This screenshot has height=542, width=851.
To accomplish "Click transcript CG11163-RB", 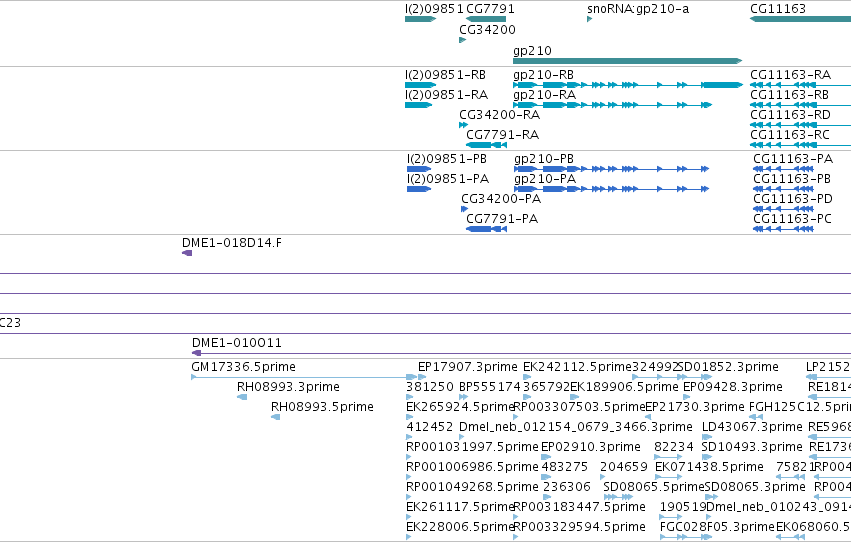I will pyautogui.click(x=801, y=105).
